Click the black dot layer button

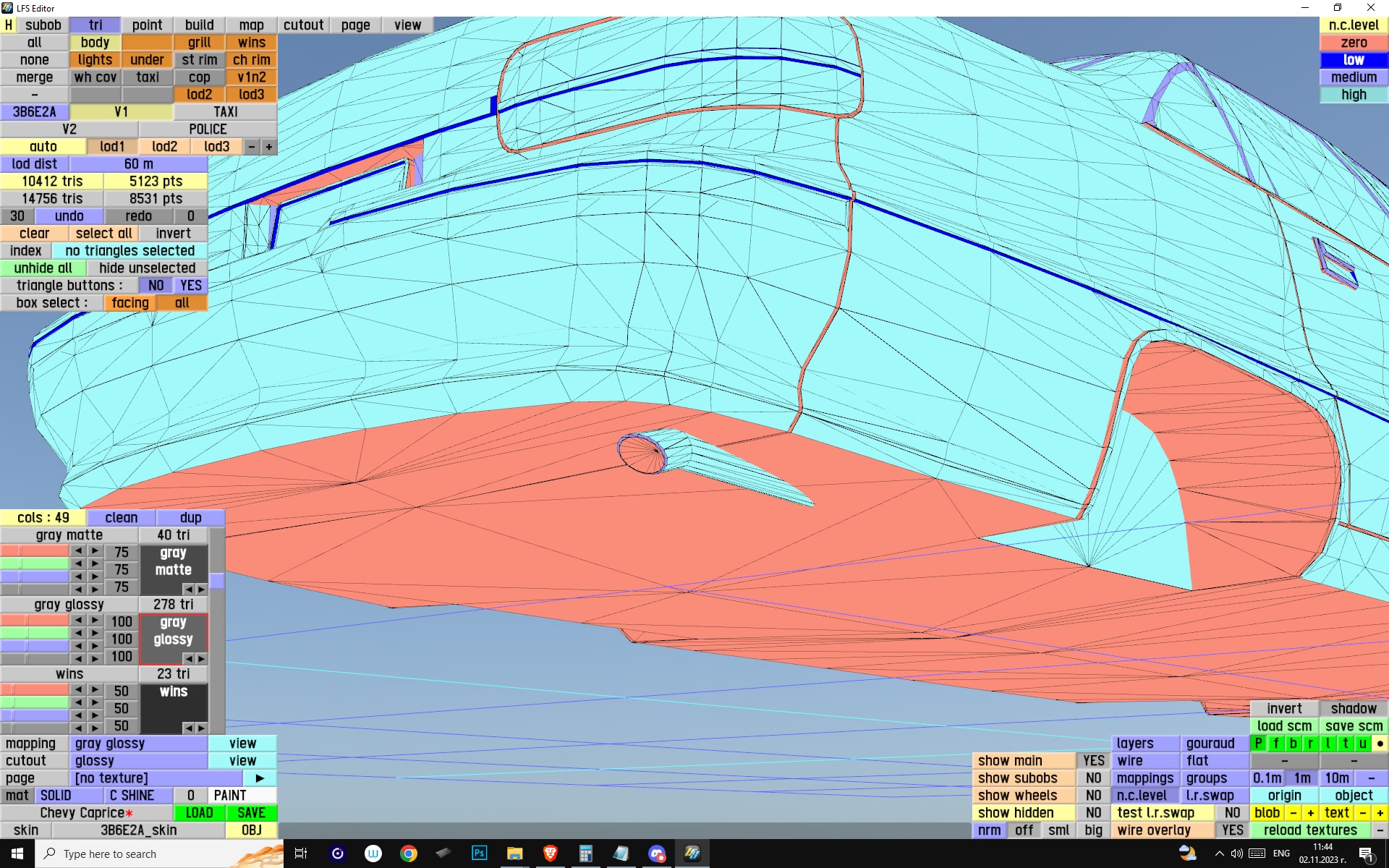1380,744
